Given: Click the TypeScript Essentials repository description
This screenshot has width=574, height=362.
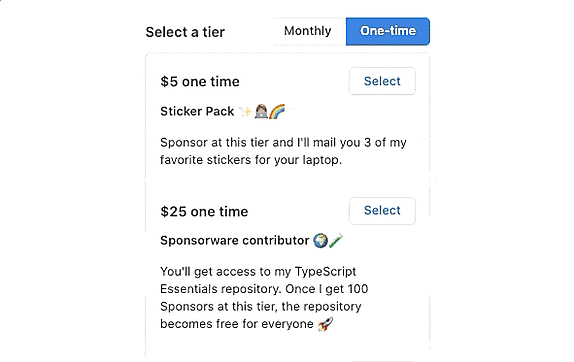Looking at the screenshot, I should click(264, 298).
